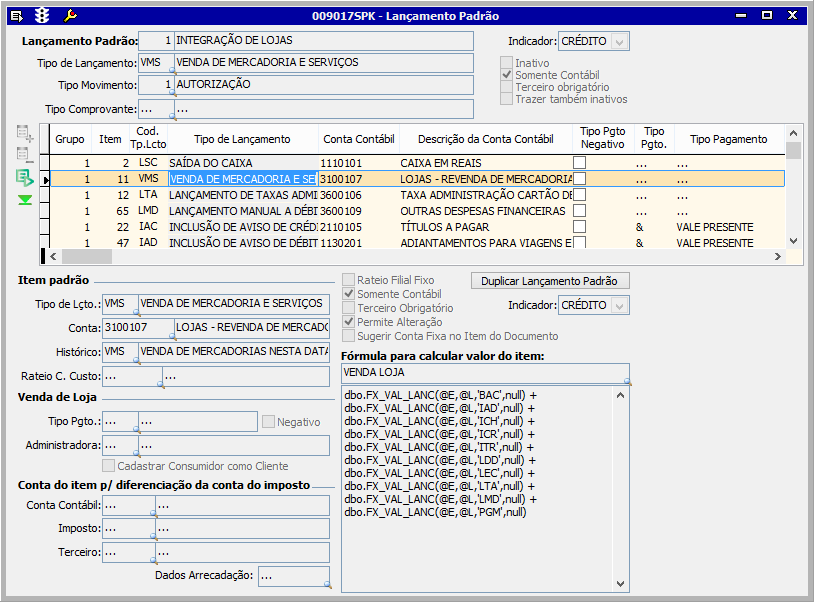
Task: Toggle the Permite Alteração checkbox
Action: point(349,322)
